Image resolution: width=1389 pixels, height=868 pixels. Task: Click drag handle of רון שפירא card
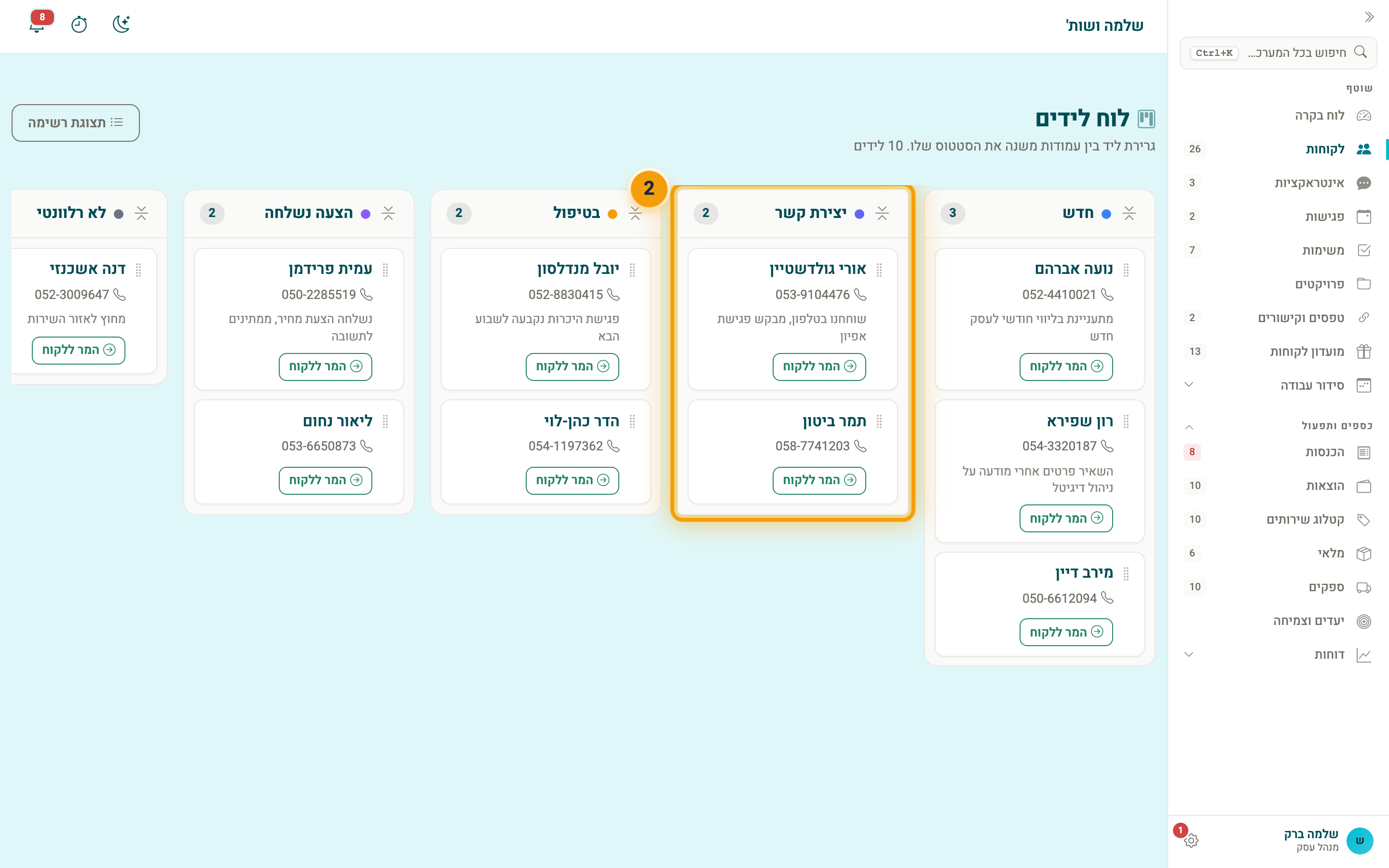(x=1126, y=422)
